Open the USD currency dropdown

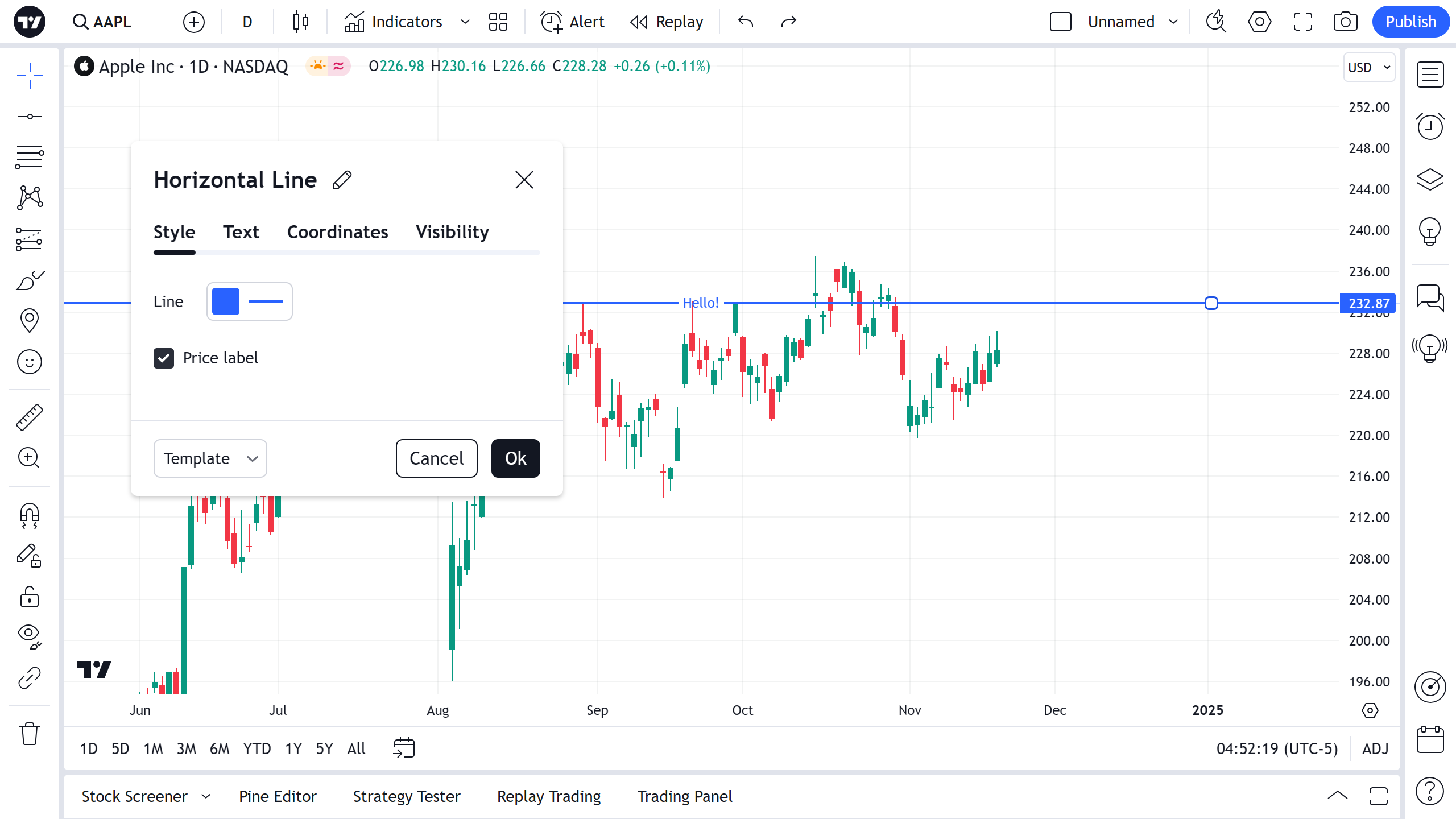coord(1369,67)
